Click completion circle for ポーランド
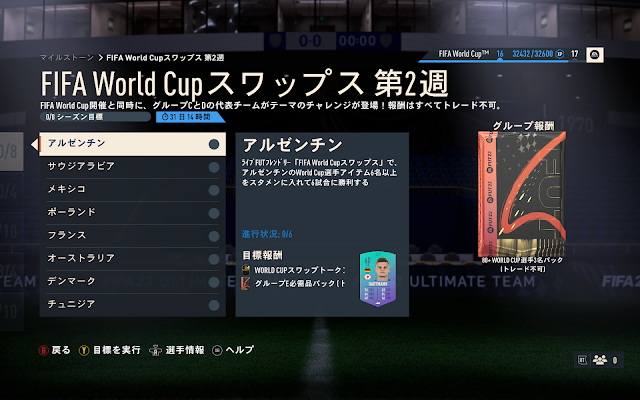 click(x=214, y=213)
